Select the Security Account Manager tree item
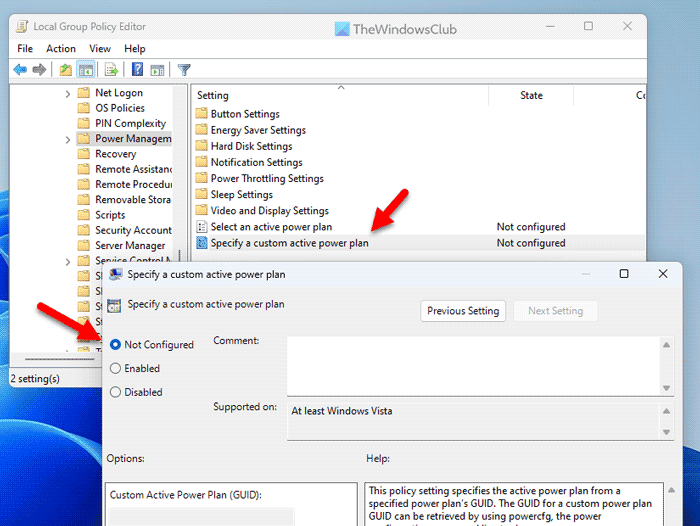The width and height of the screenshot is (700, 526). click(x=133, y=230)
